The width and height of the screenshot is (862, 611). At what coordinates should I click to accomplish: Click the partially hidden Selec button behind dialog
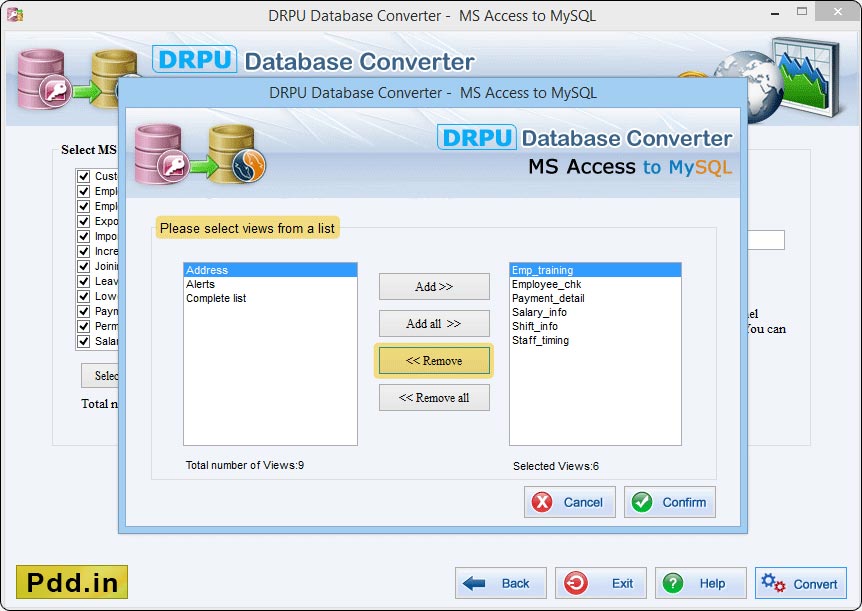tap(100, 376)
